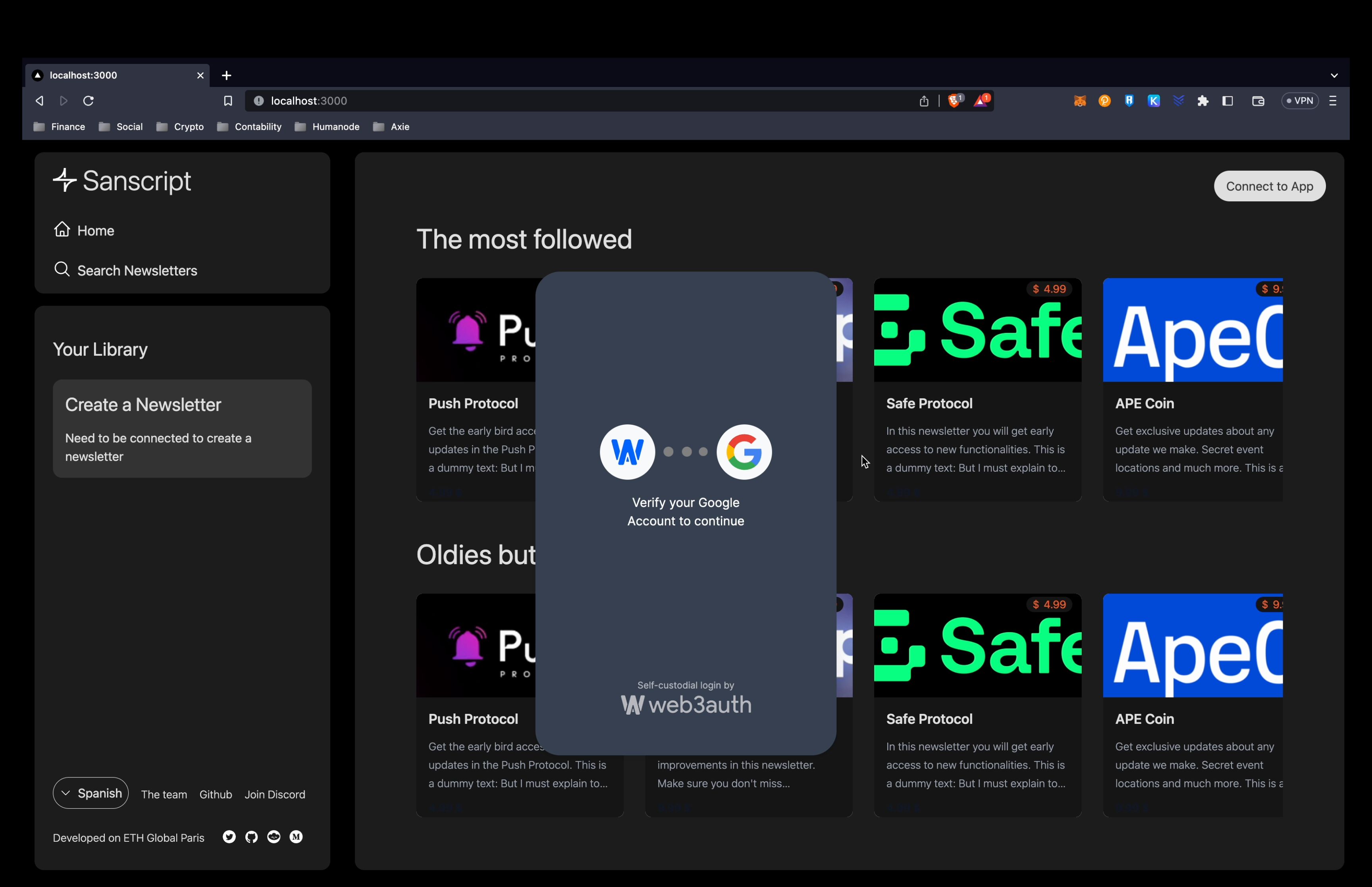Viewport: 1372px width, 887px height.
Task: Click the 'The most followed' heading
Action: tap(524, 239)
